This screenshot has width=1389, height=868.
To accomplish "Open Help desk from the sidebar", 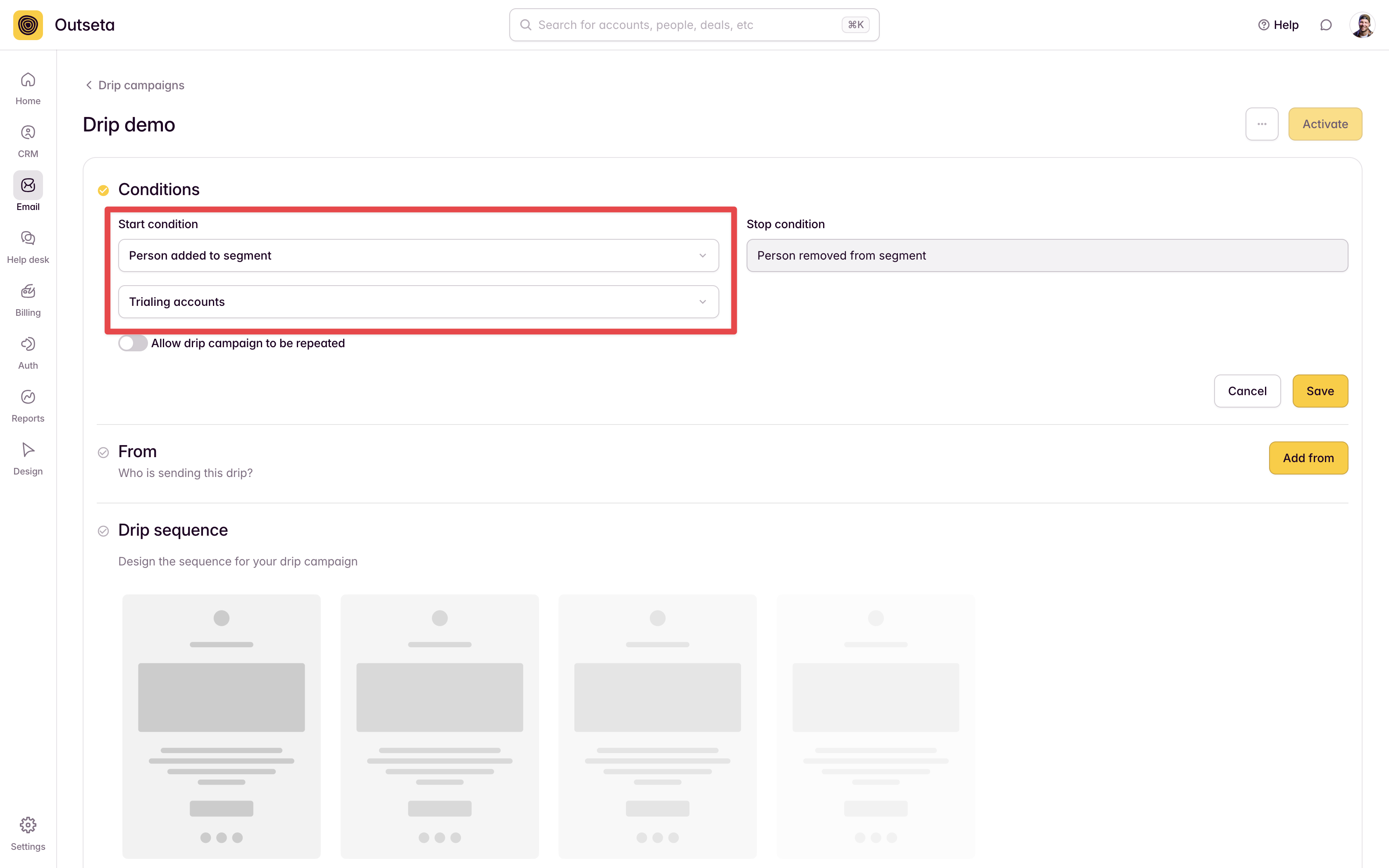I will (28, 247).
